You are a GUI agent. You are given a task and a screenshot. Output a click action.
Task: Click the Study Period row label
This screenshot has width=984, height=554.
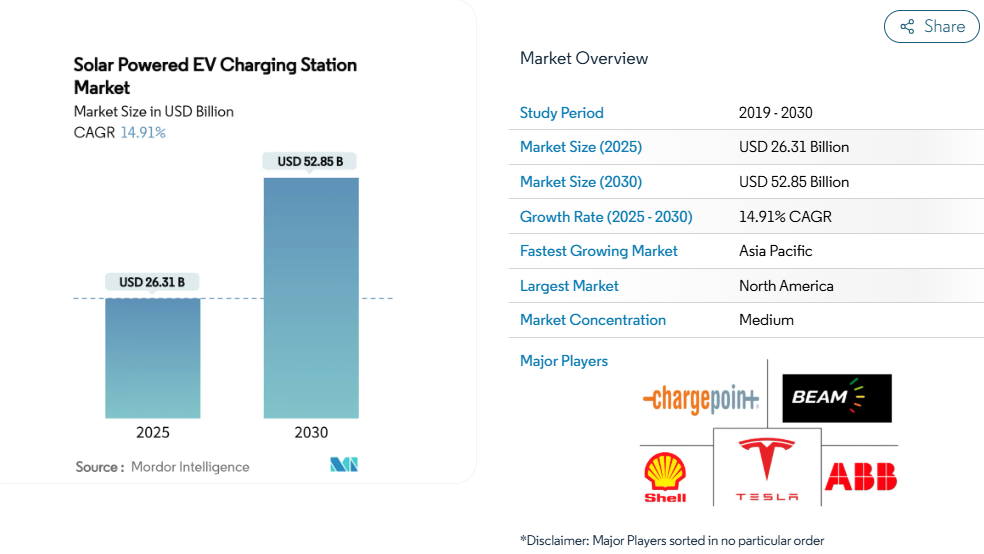point(561,113)
